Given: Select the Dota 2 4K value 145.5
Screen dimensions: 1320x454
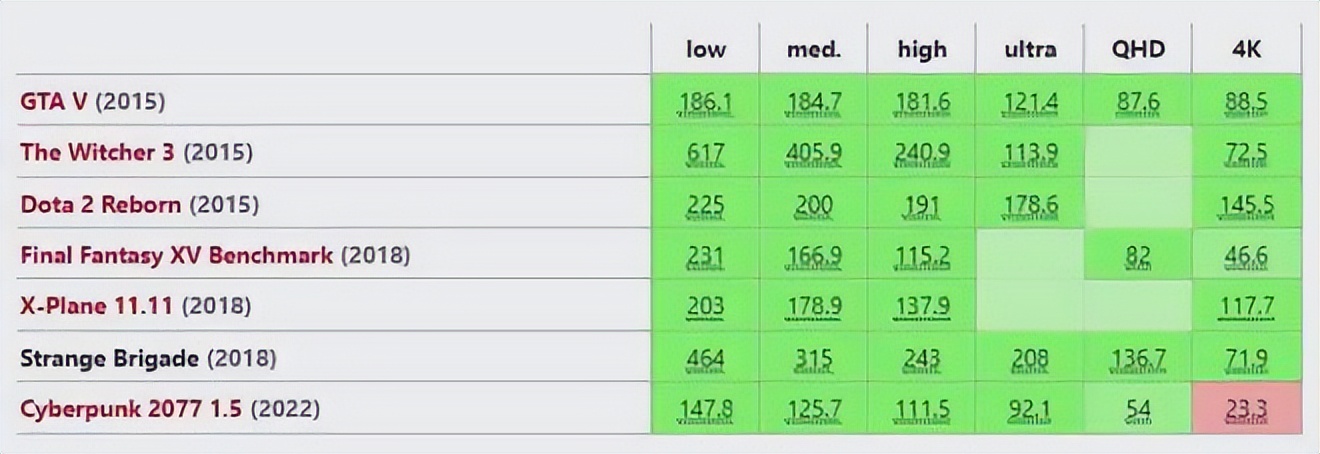Looking at the screenshot, I should [x=1246, y=205].
